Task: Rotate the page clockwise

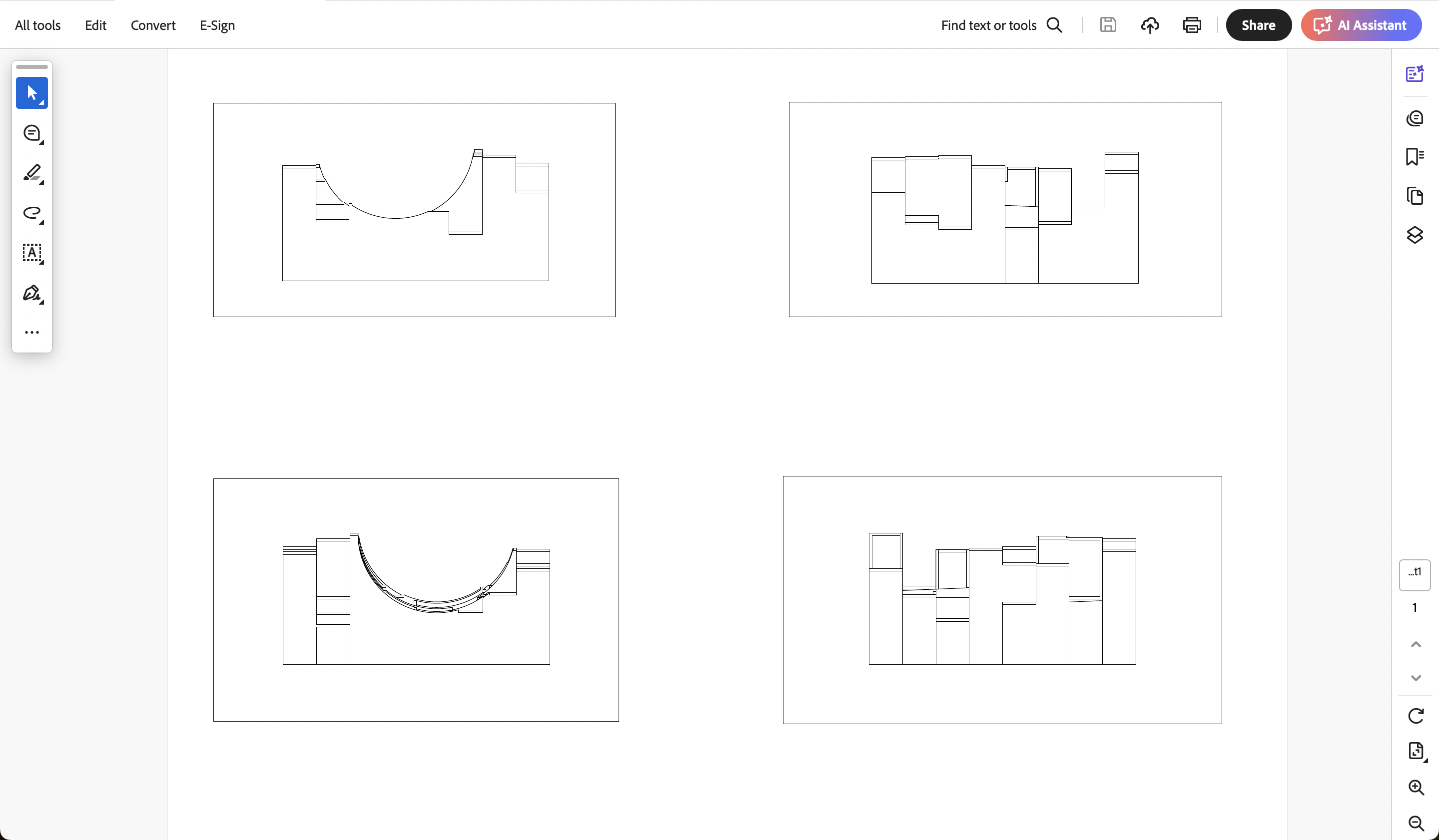Action: (x=1416, y=716)
